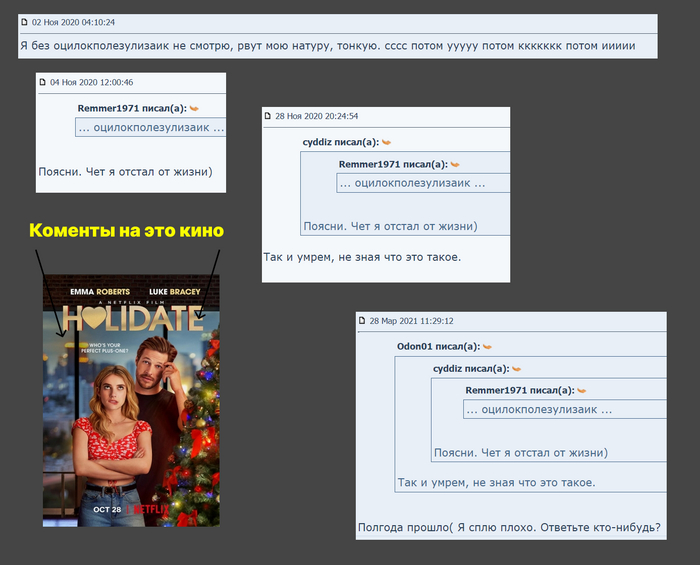Click orange arrow after cyddiz in 28 Мар post

click(514, 369)
